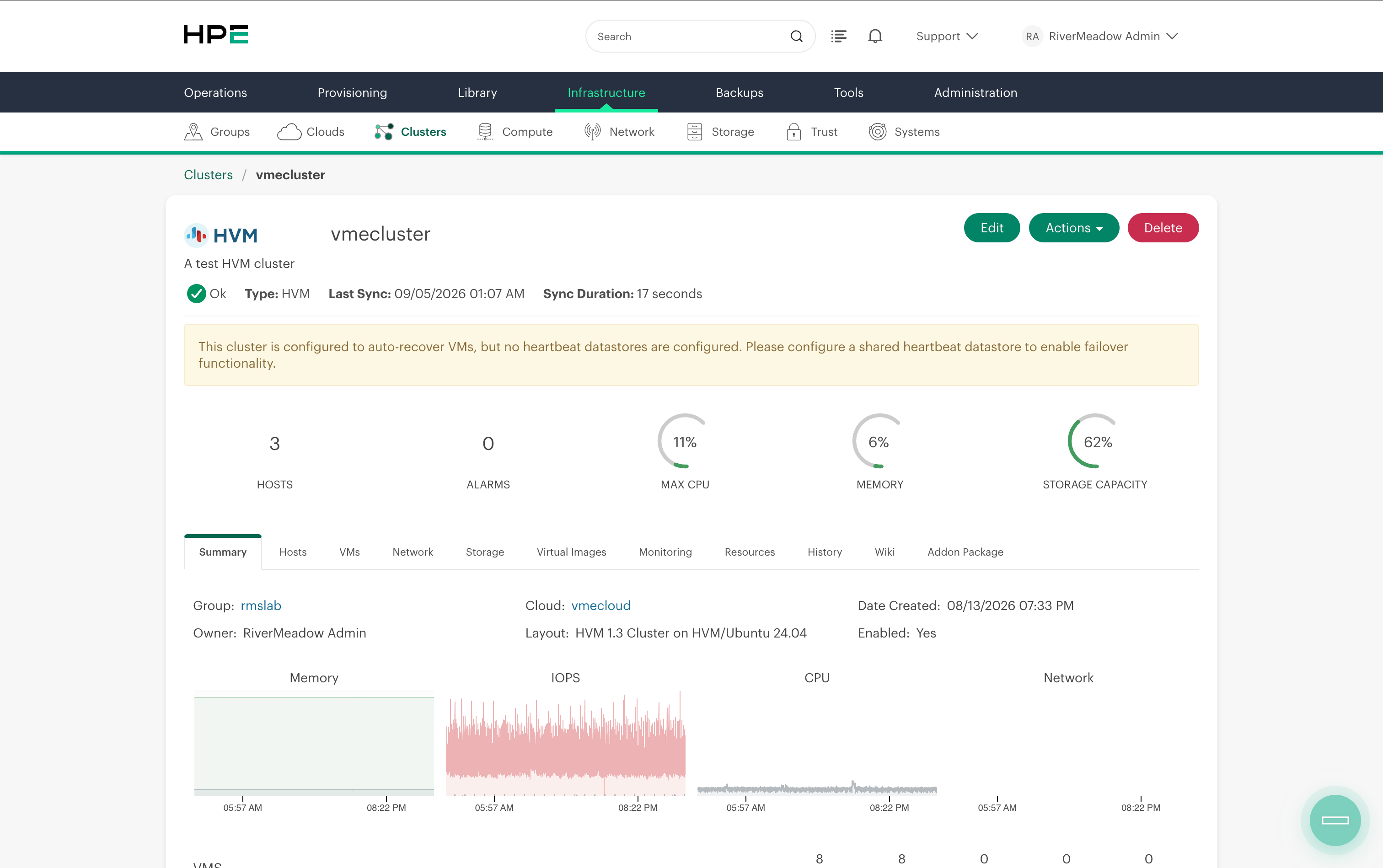
Task: Click the HPE logo
Action: point(216,34)
